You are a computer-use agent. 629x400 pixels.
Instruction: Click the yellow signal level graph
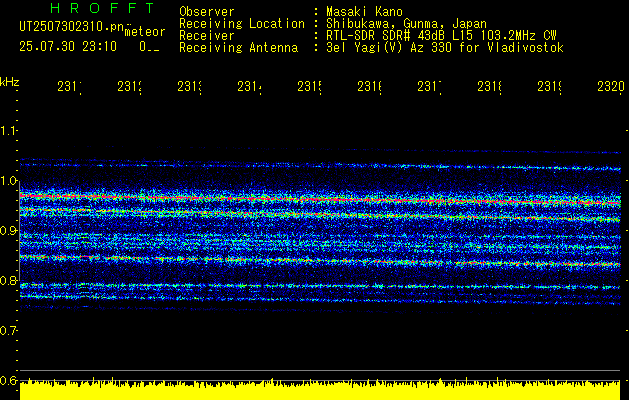tap(320, 390)
